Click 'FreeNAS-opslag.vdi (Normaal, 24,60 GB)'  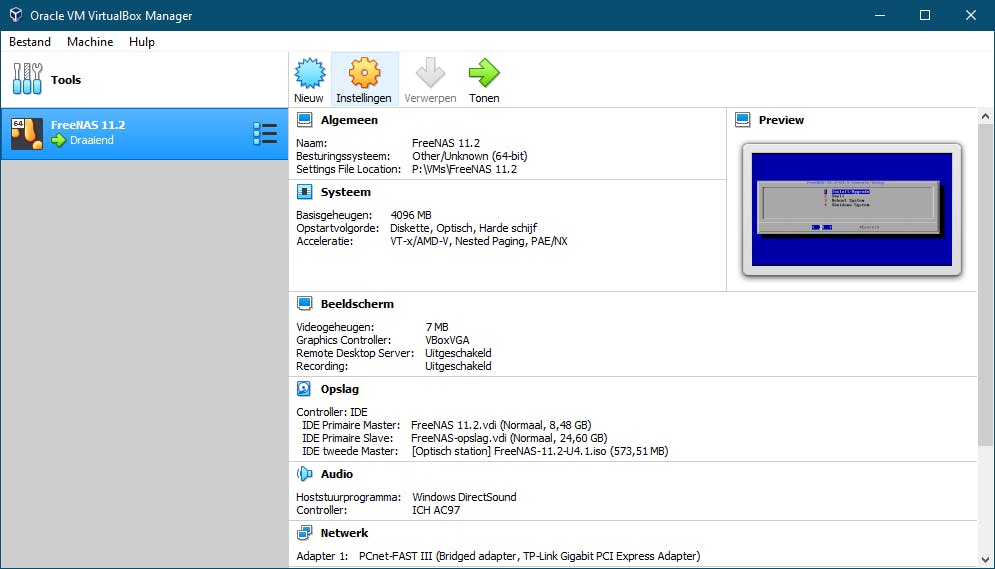(x=509, y=438)
